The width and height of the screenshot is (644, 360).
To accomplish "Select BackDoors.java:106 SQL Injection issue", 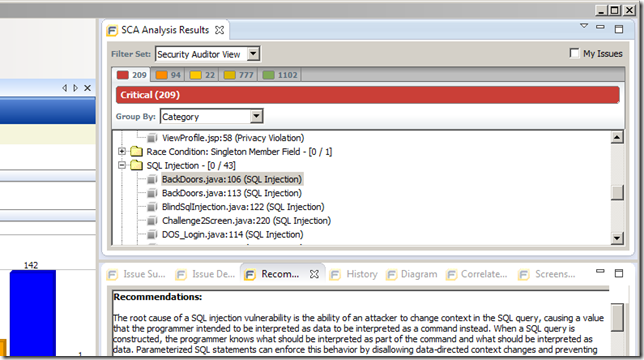I will click(x=232, y=179).
